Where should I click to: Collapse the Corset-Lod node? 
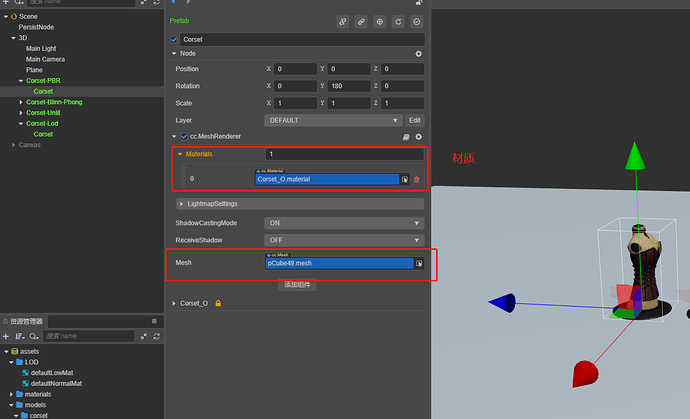click(21, 124)
